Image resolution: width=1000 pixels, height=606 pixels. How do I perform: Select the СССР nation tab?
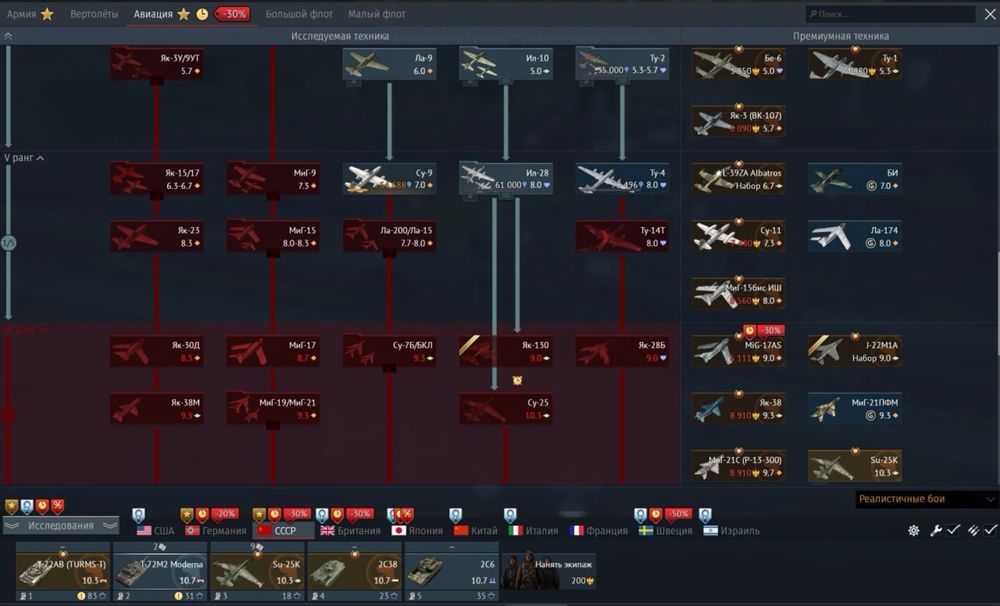point(283,530)
